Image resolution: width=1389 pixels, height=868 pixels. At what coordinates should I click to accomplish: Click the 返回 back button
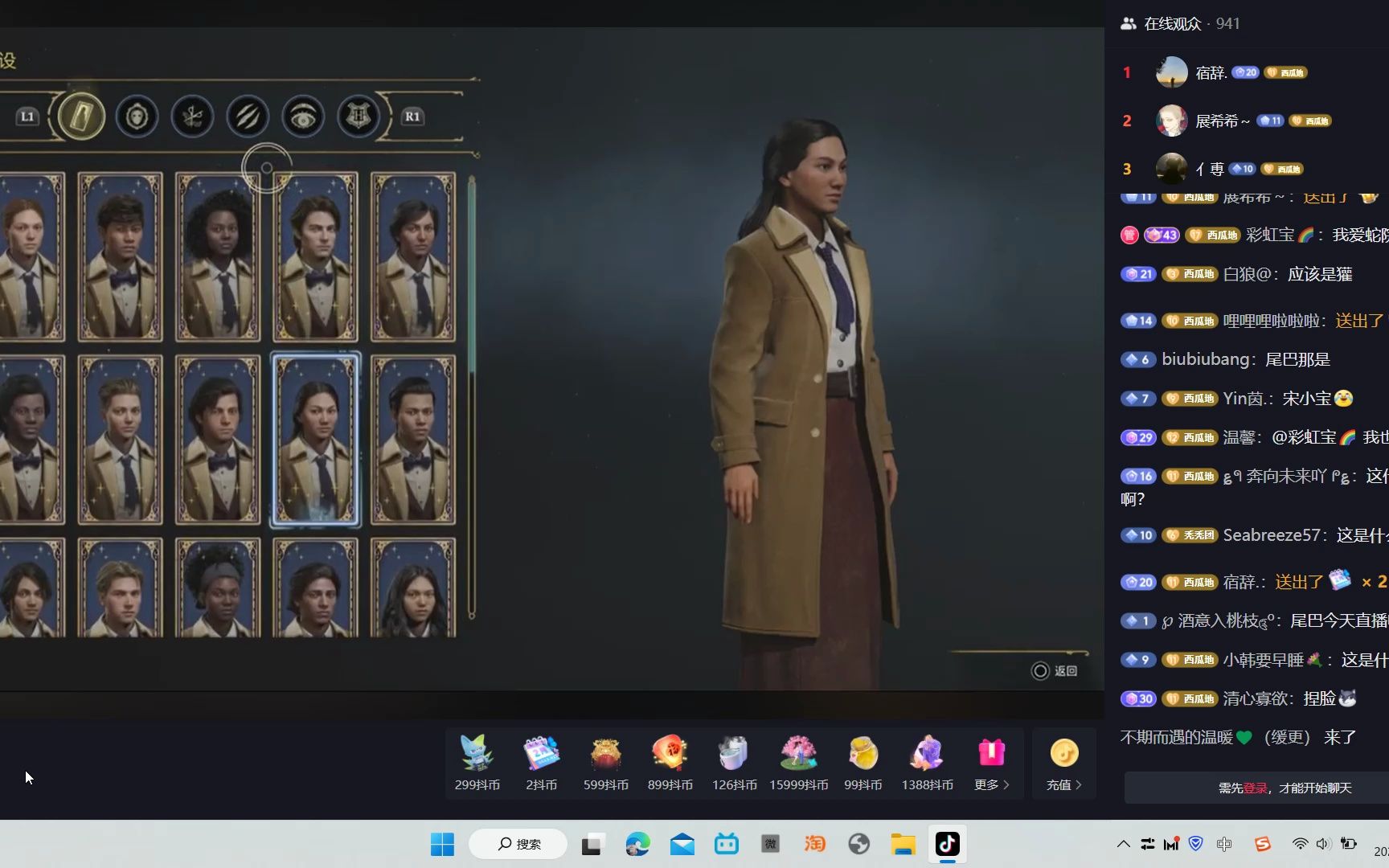tap(1055, 670)
